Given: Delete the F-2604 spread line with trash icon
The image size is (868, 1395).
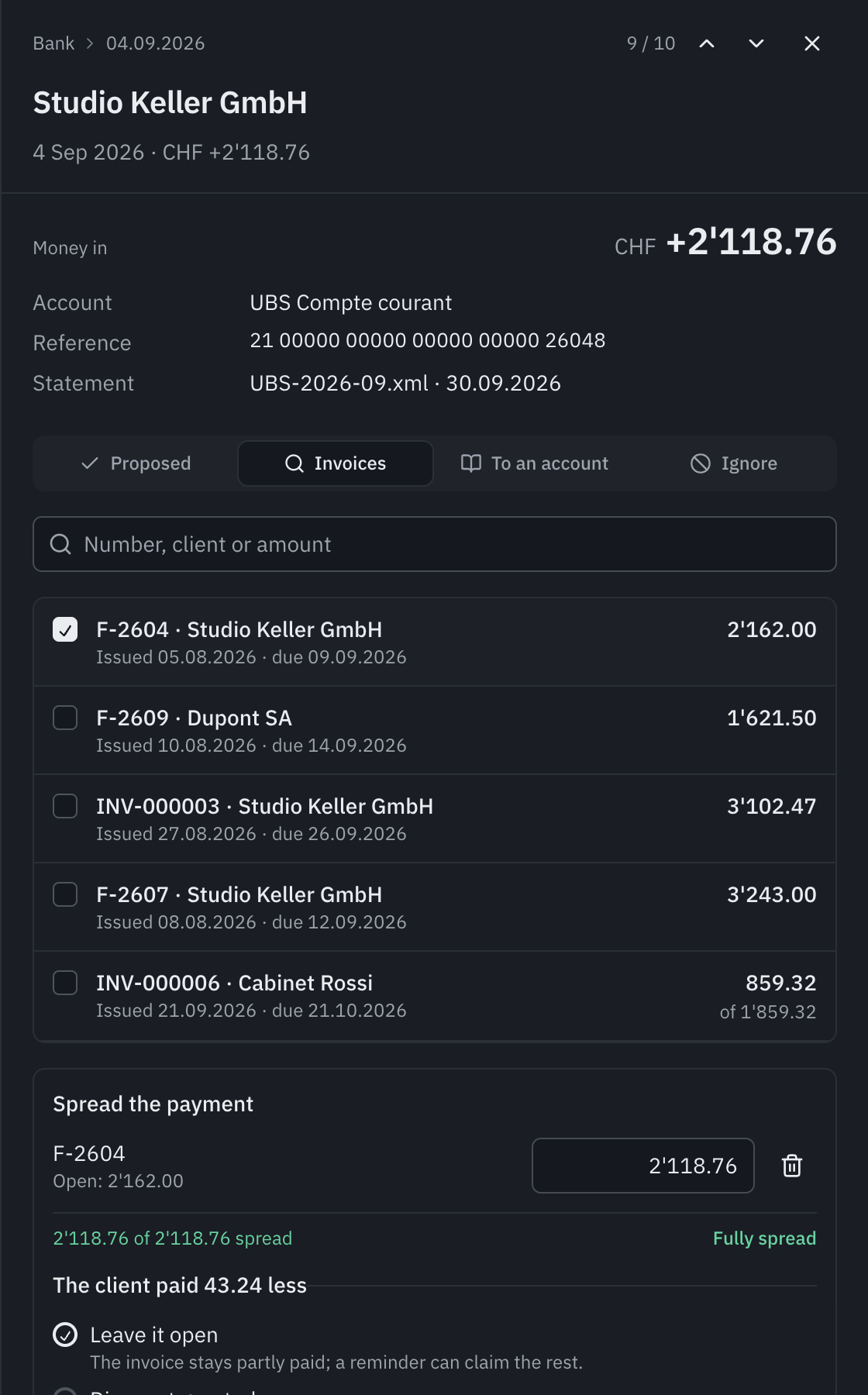Looking at the screenshot, I should (x=792, y=1166).
